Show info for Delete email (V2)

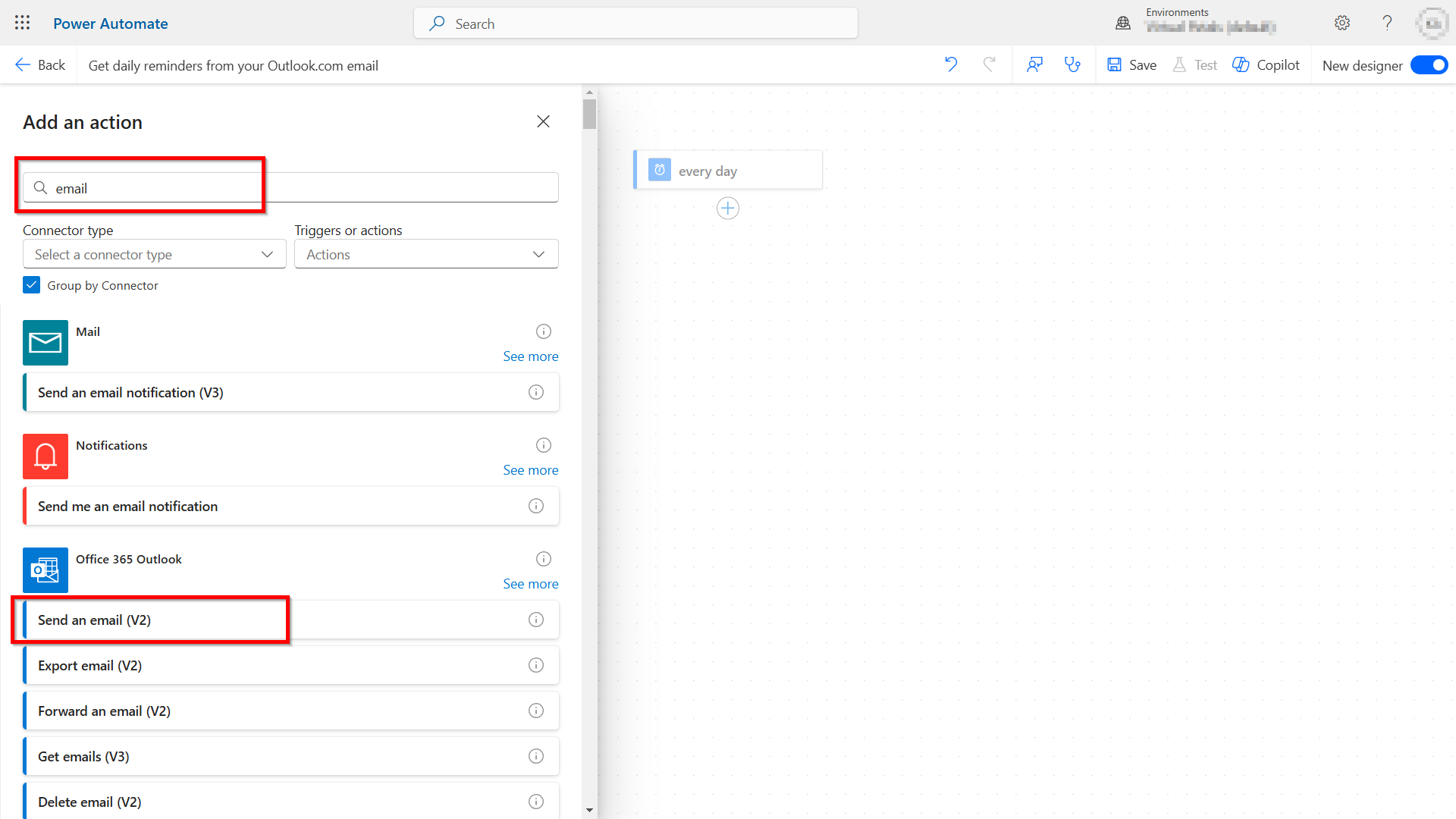[x=536, y=802]
